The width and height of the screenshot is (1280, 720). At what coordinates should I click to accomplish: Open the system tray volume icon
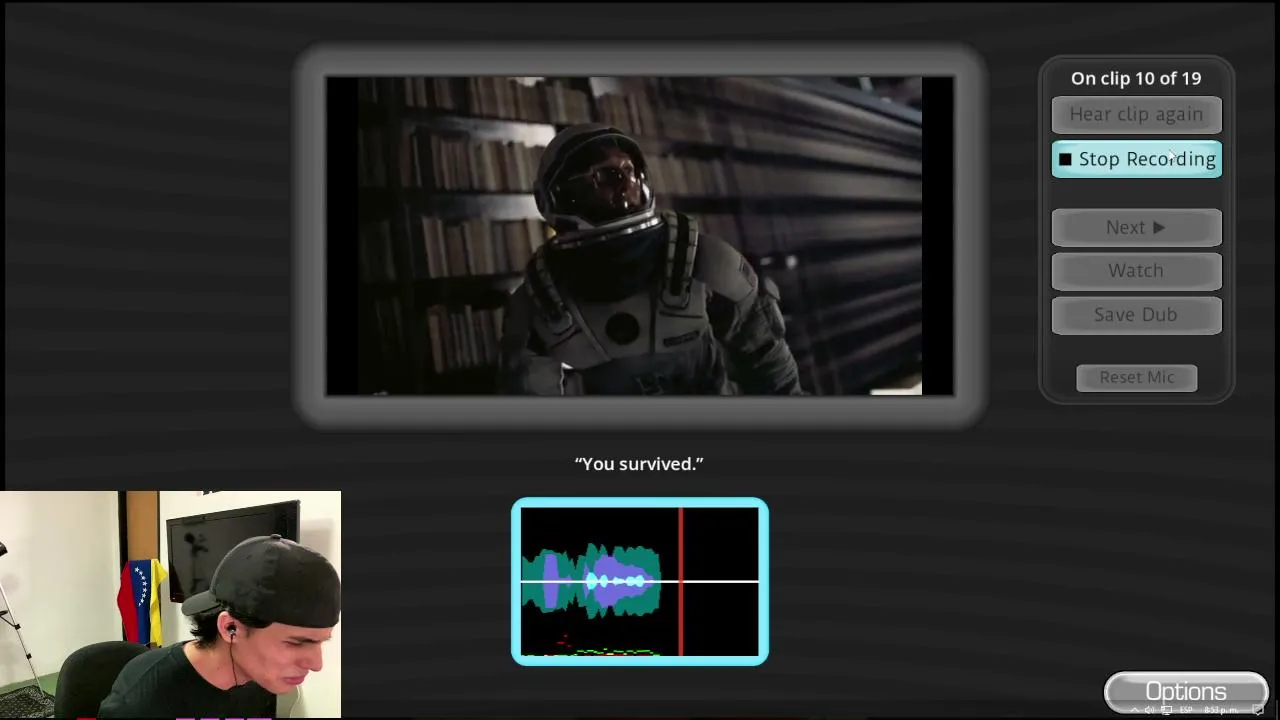(x=1150, y=710)
